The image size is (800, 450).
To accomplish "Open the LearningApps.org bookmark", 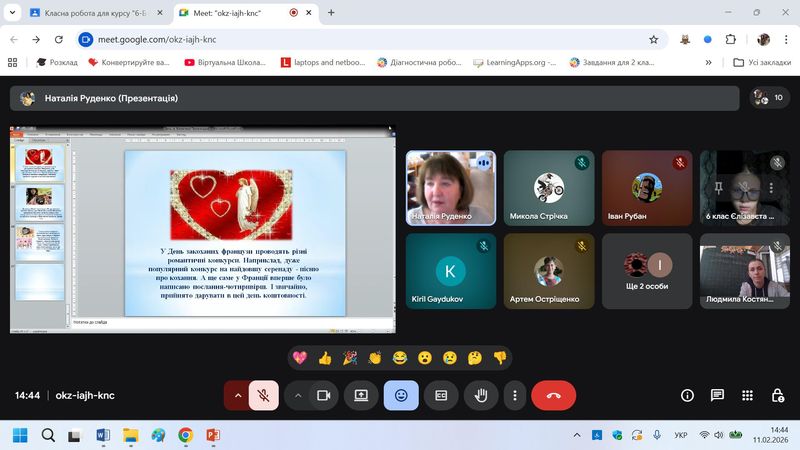I will 514,62.
